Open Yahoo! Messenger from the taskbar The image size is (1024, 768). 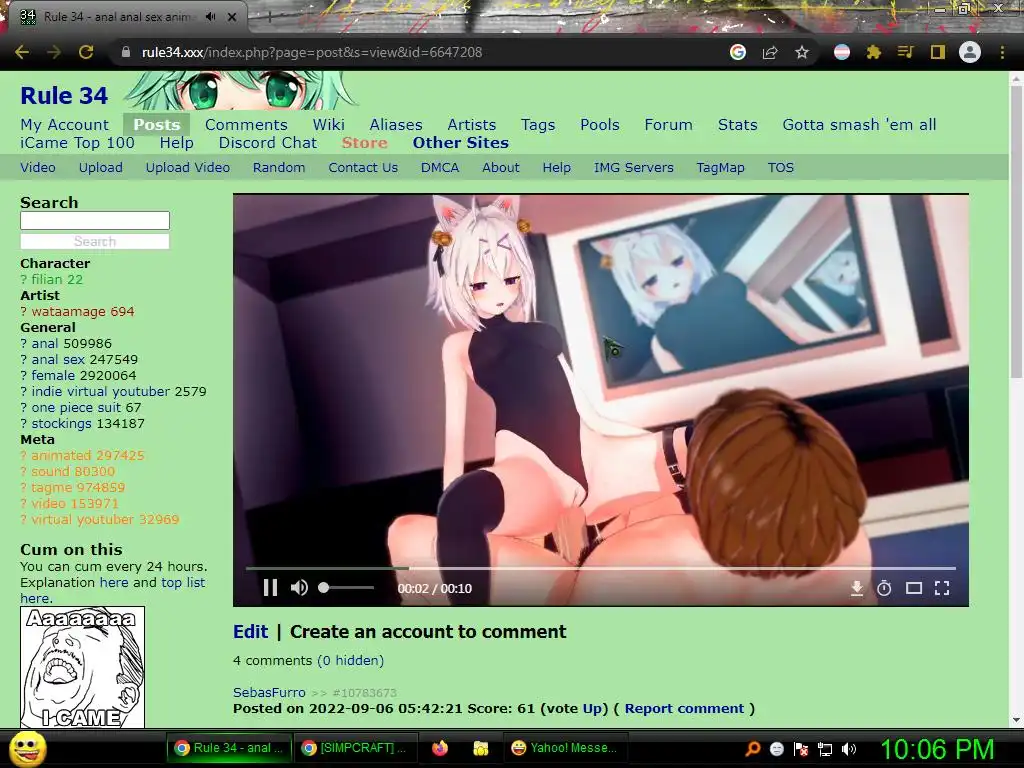(x=564, y=748)
